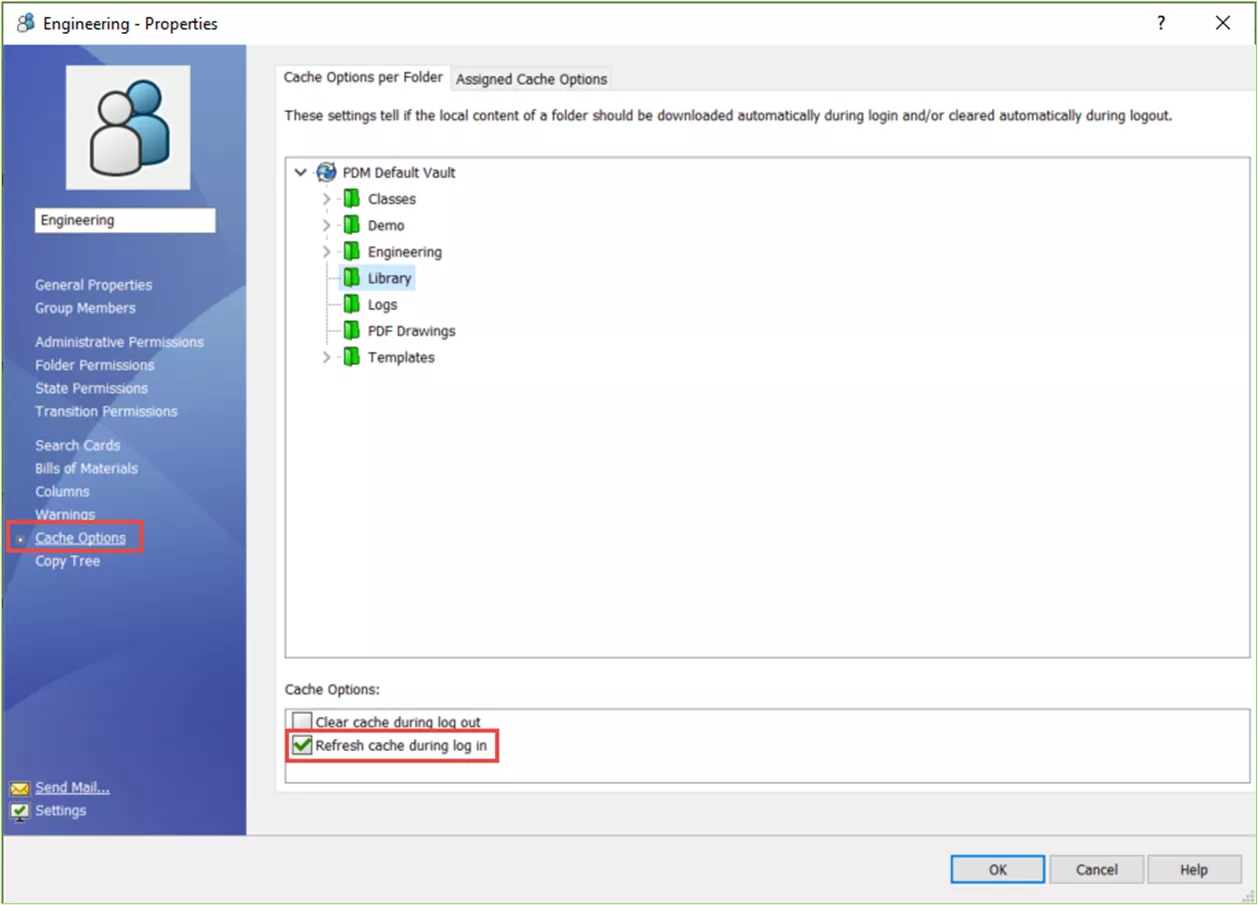Click the green PDF Drawings folder icon
The width and height of the screenshot is (1258, 905).
click(351, 330)
